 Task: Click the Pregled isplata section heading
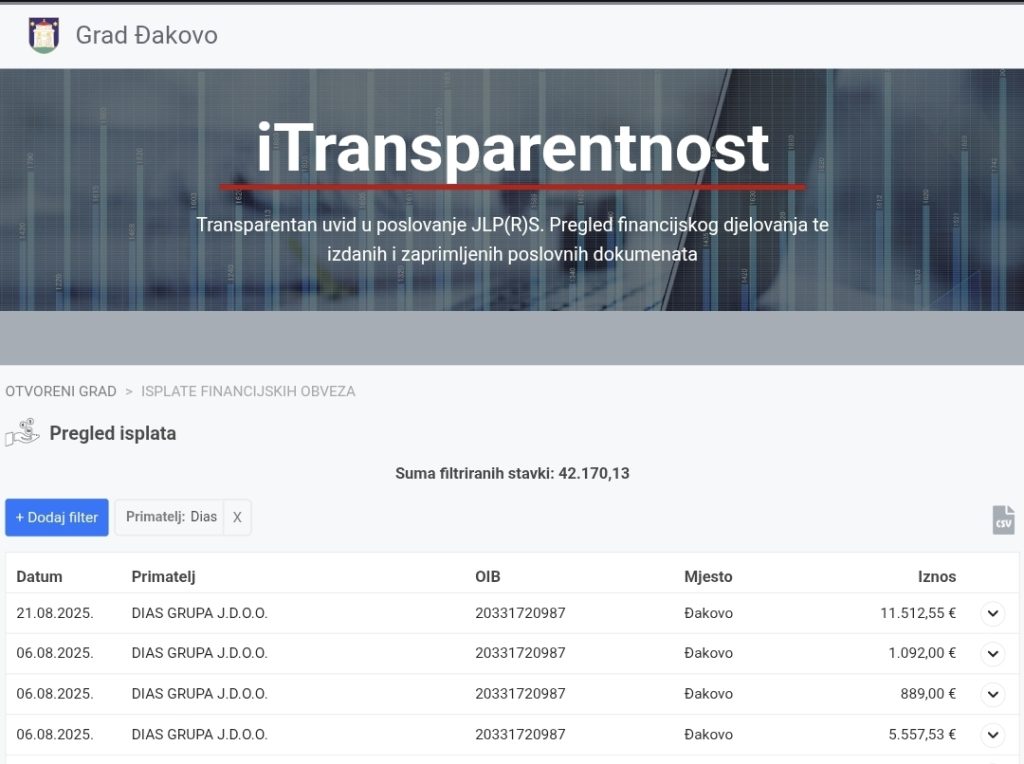tap(112, 434)
